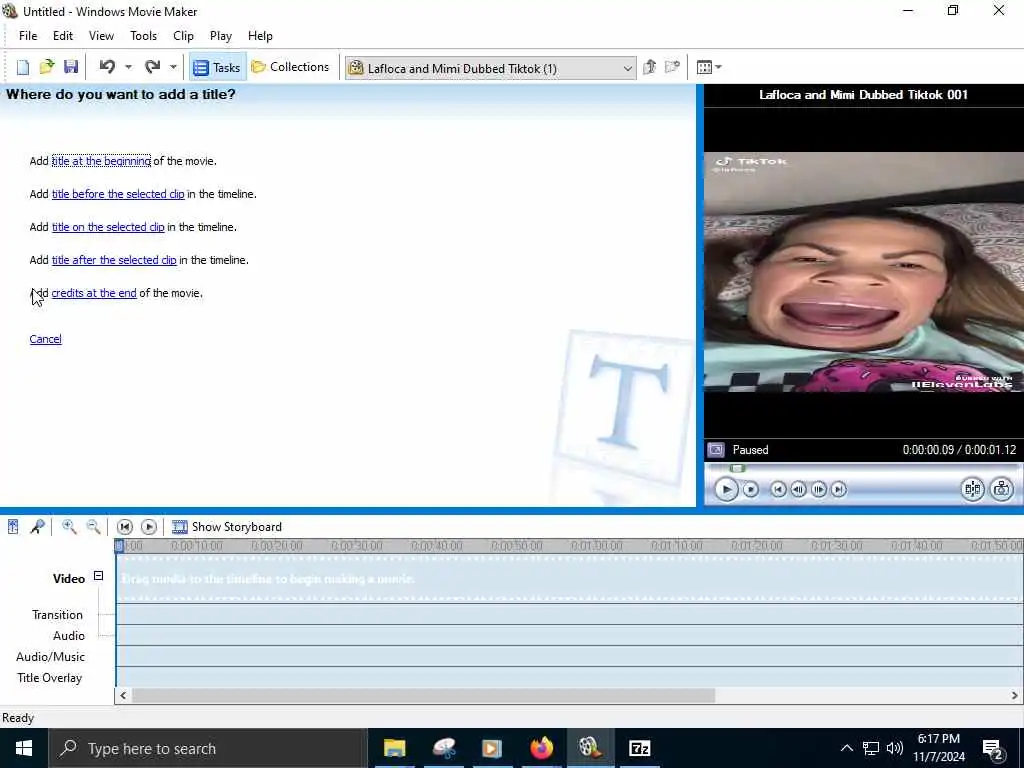Open the redo history dropdown arrow
Screen dimensions: 1024x768
click(173, 67)
